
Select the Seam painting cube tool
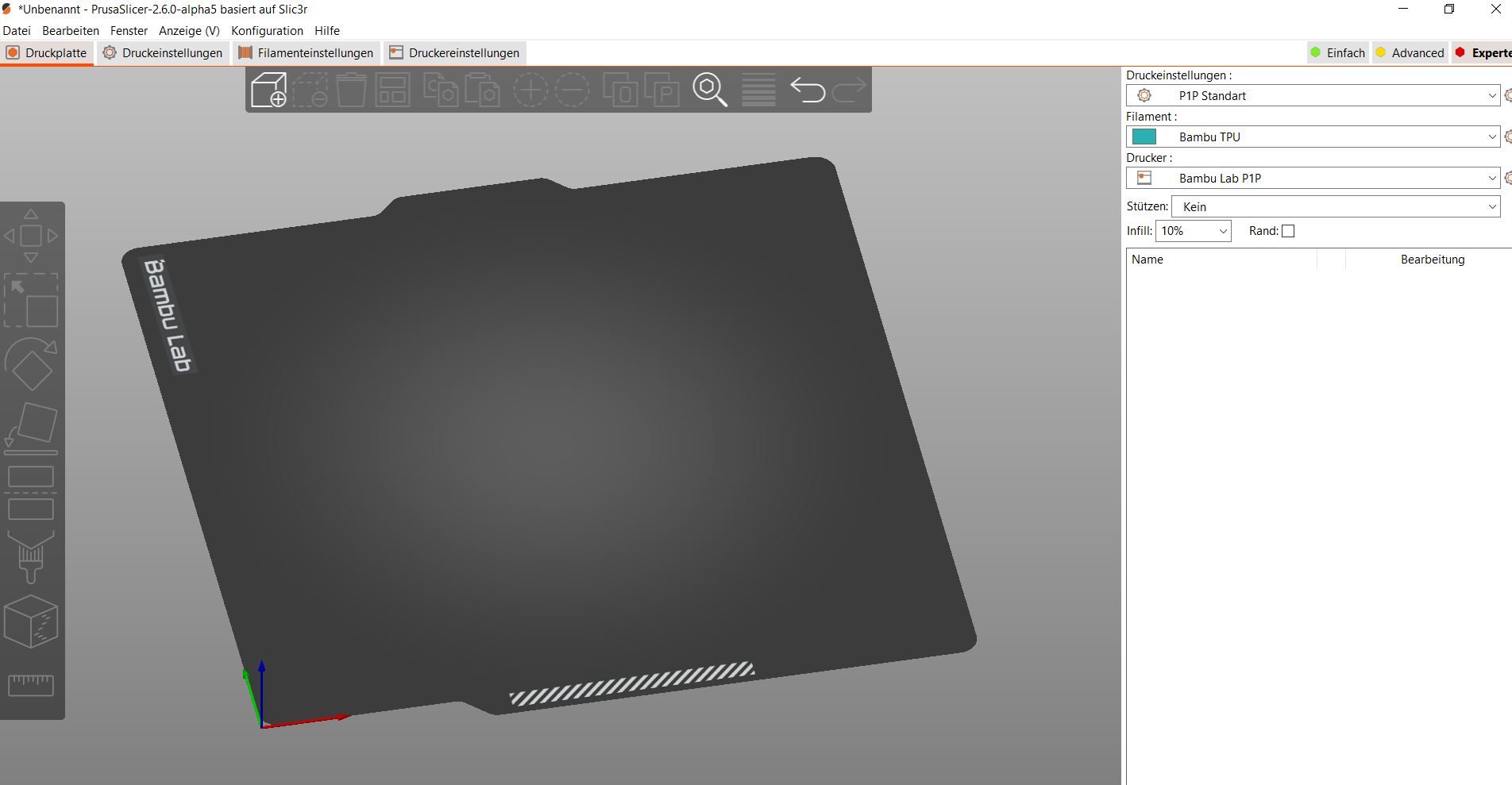pos(31,621)
